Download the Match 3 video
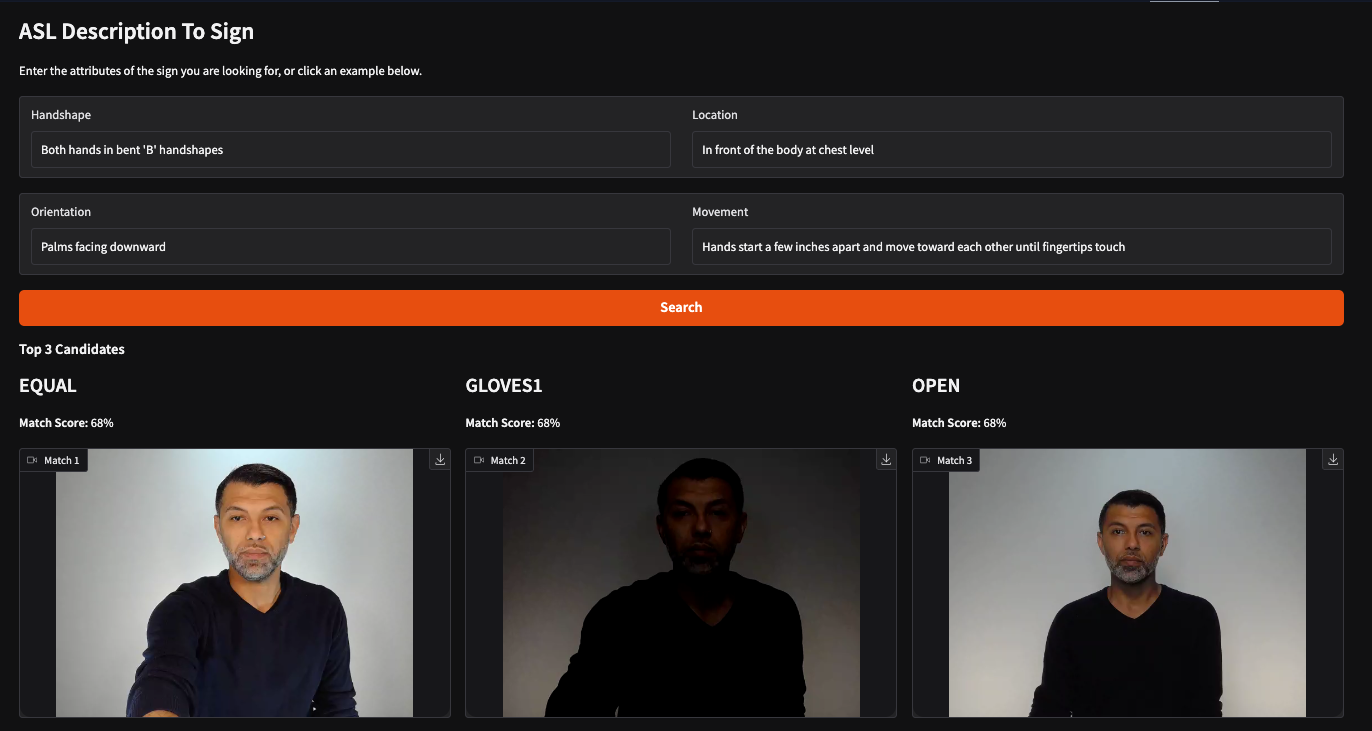The image size is (1372, 731). click(1332, 460)
